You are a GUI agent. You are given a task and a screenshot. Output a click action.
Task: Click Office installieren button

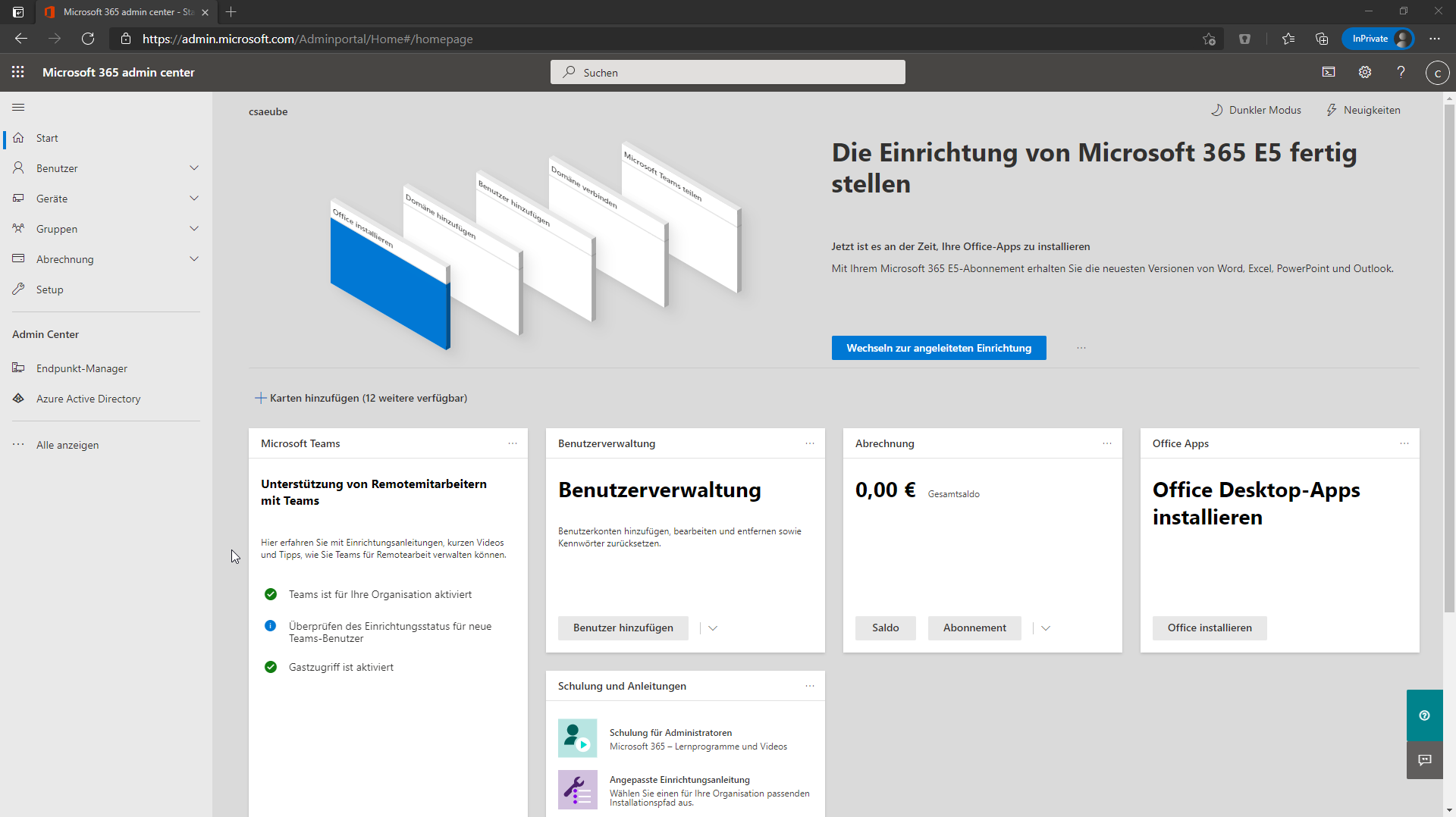click(1210, 628)
